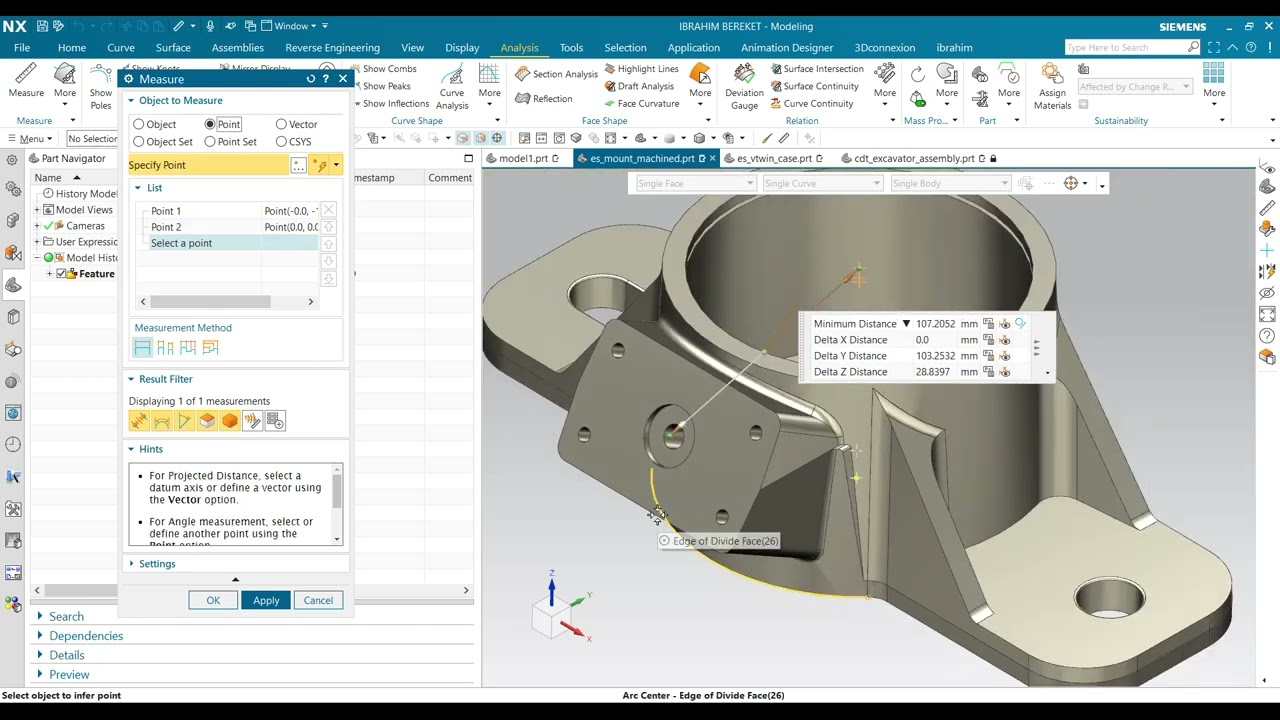This screenshot has height=720, width=1280.
Task: Click the Point Dialog icon beside Specify Point
Action: [x=298, y=165]
